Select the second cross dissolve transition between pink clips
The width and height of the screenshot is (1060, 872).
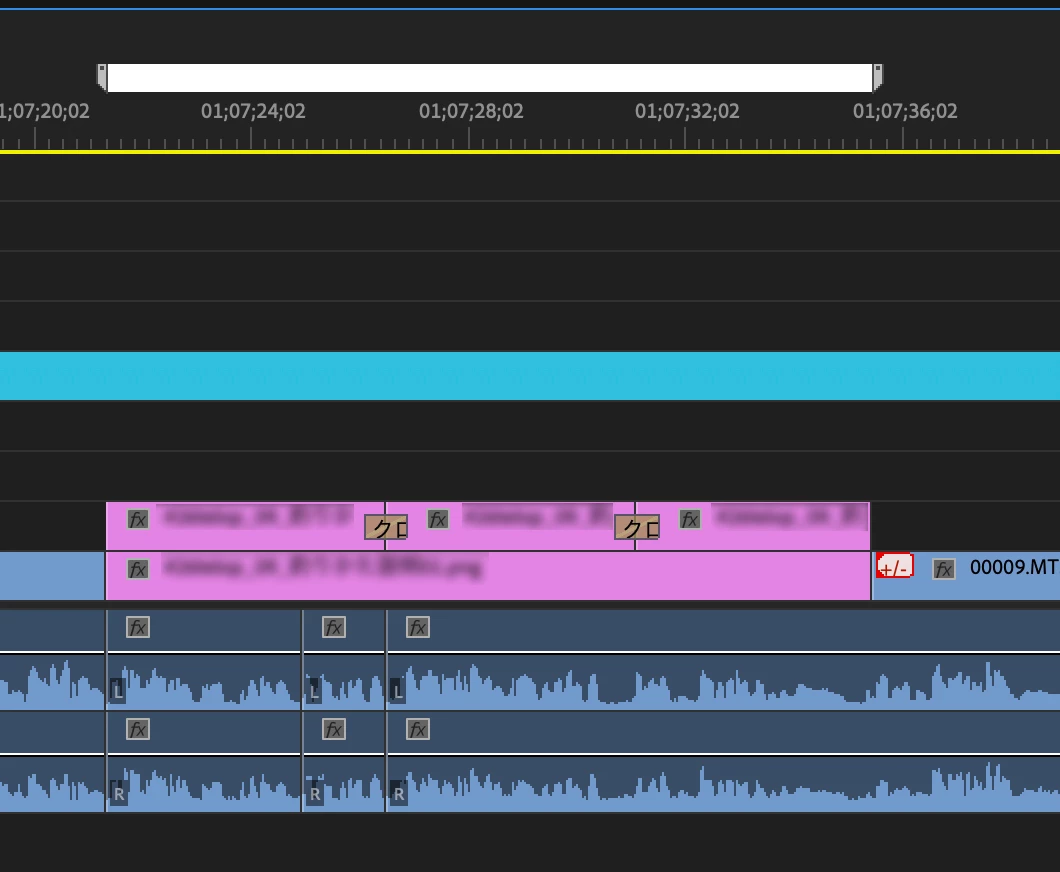637,527
